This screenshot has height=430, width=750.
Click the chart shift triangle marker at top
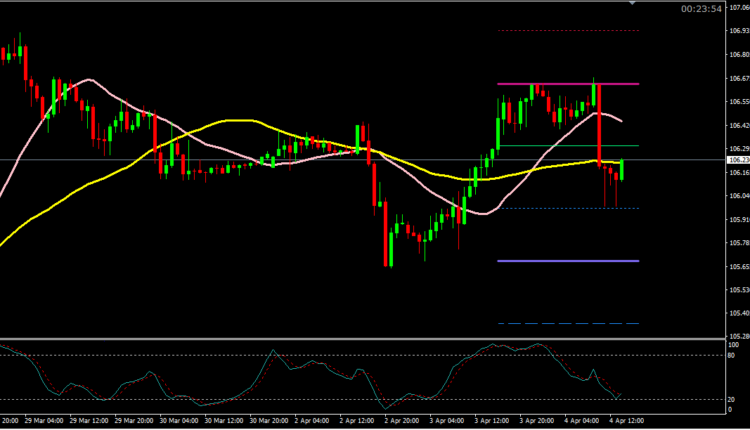[630, 3]
